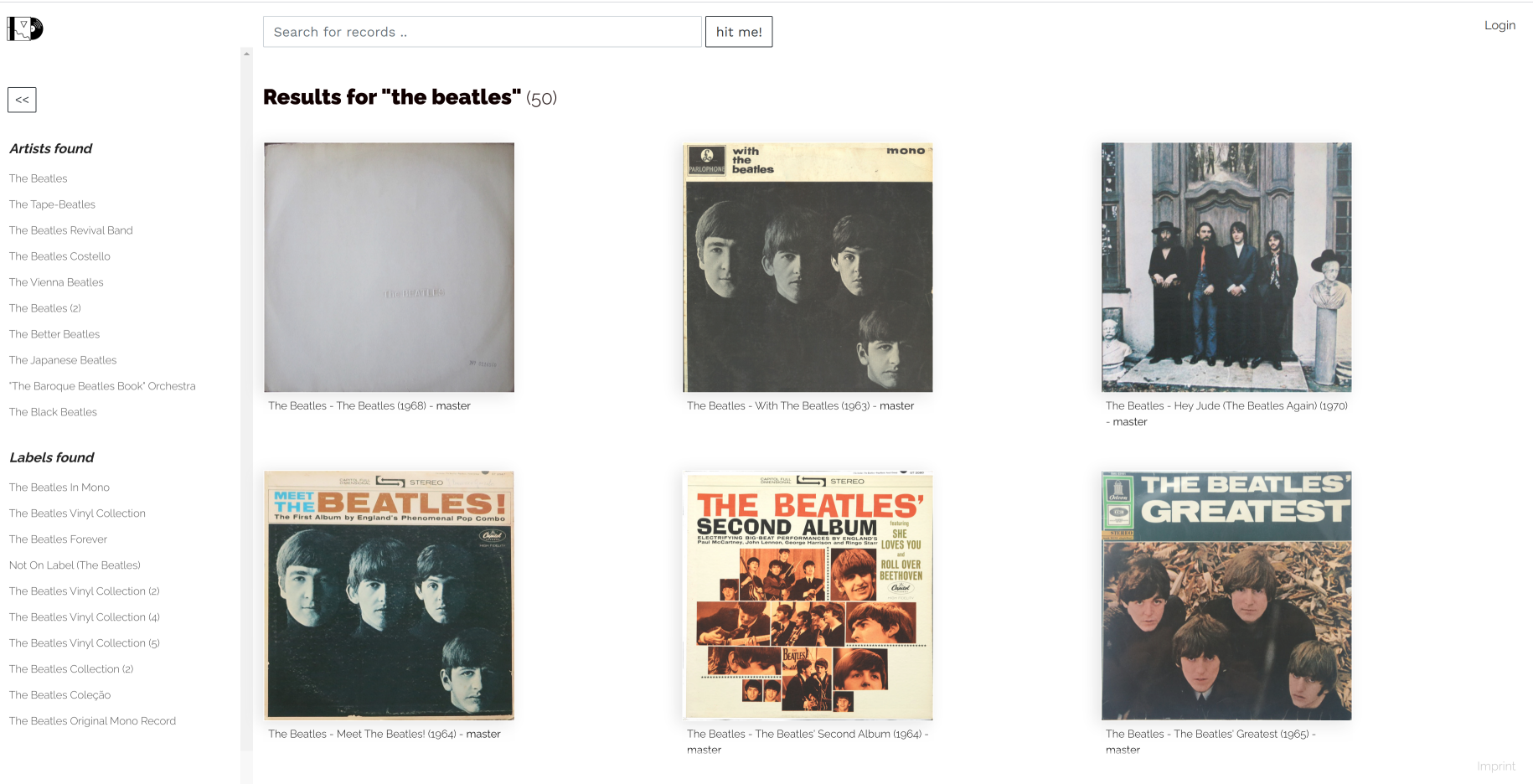The height and width of the screenshot is (784, 1533).
Task: Open the With The Beatles cover thumbnail
Action: (x=808, y=267)
